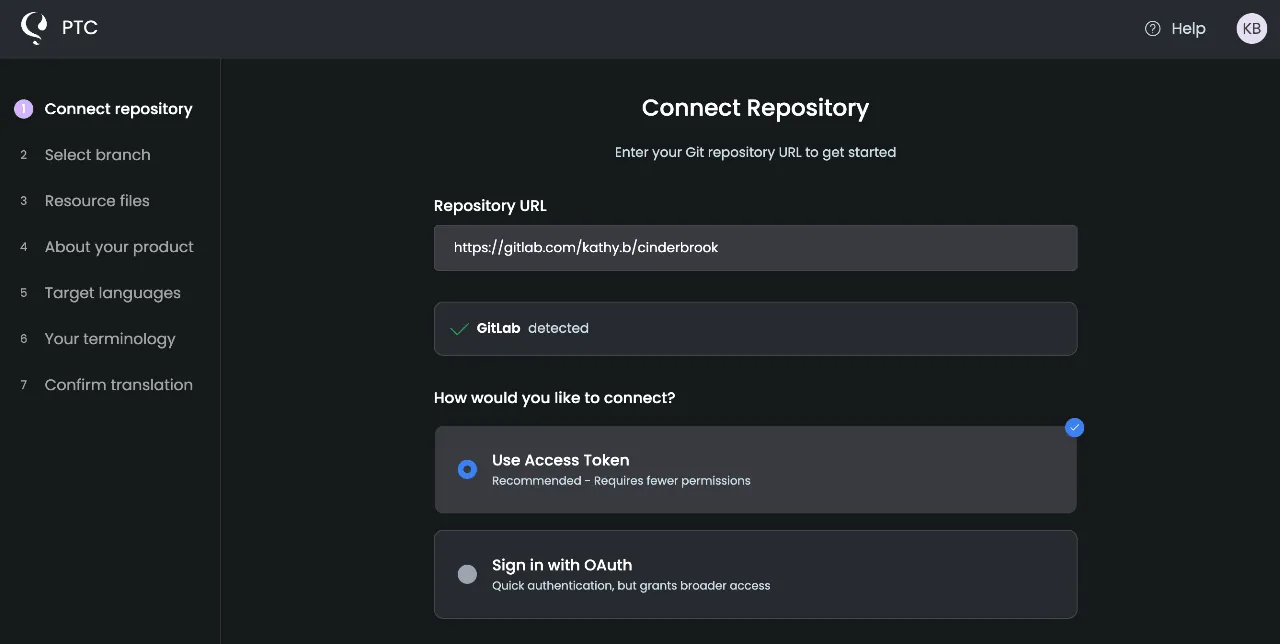Click 'Recommended - Requires fewer permissions' text
This screenshot has height=644, width=1280.
621,481
